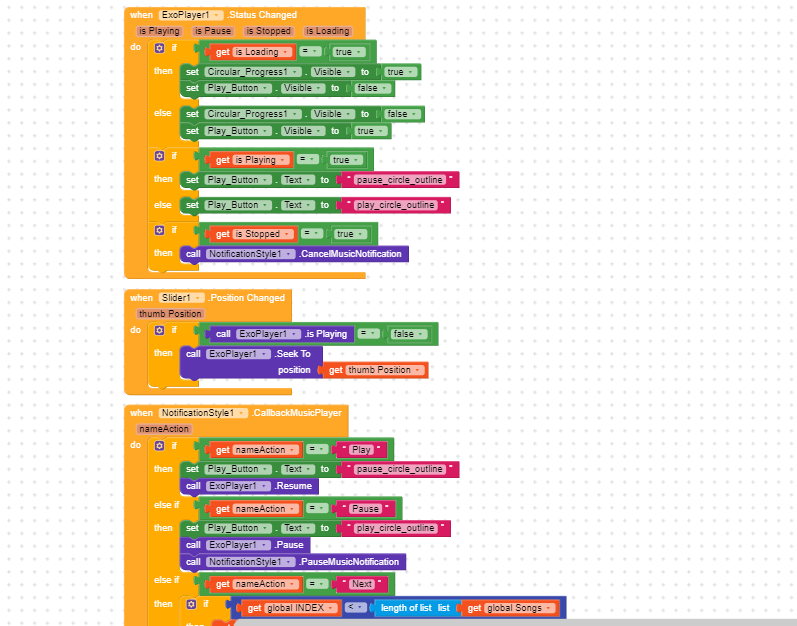Screen dimensions: 797x626
Task: Toggle true value beside get is Playing
Action: point(346,160)
